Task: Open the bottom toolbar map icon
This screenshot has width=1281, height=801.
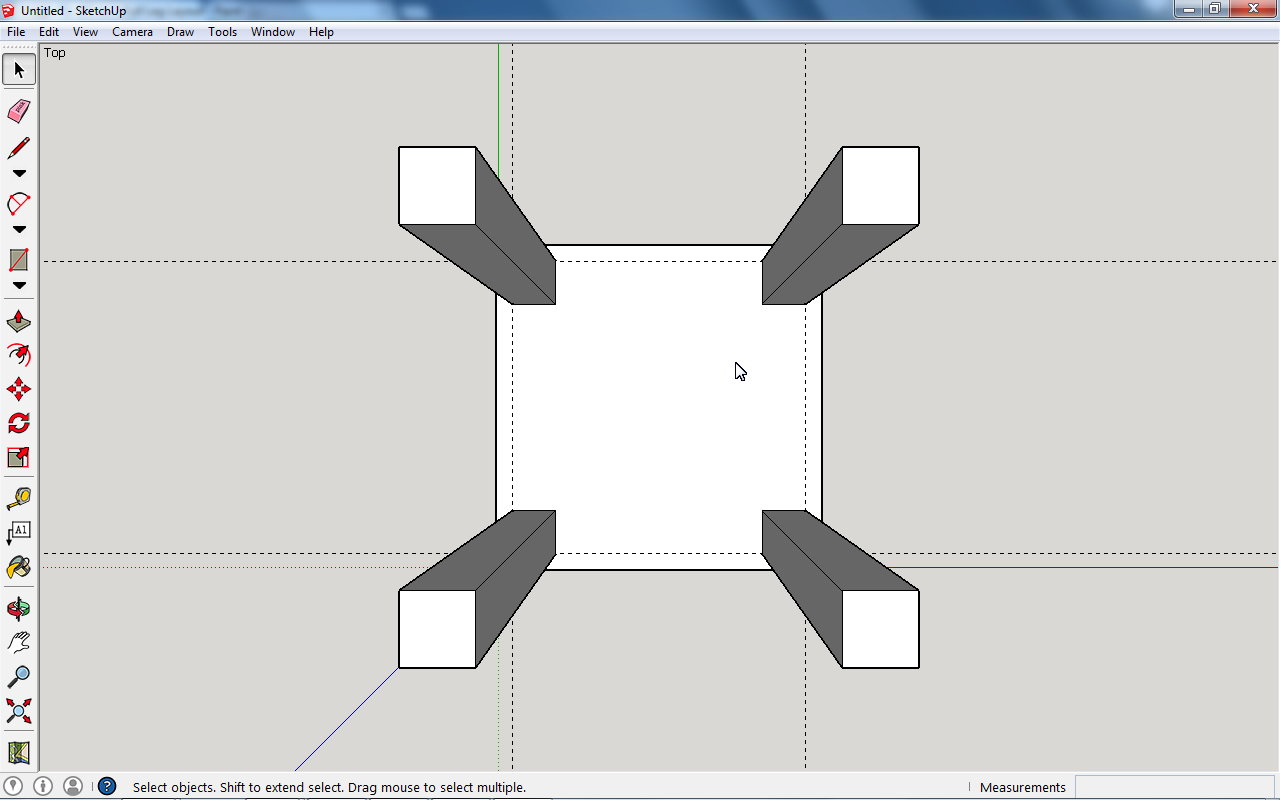Action: click(19, 752)
